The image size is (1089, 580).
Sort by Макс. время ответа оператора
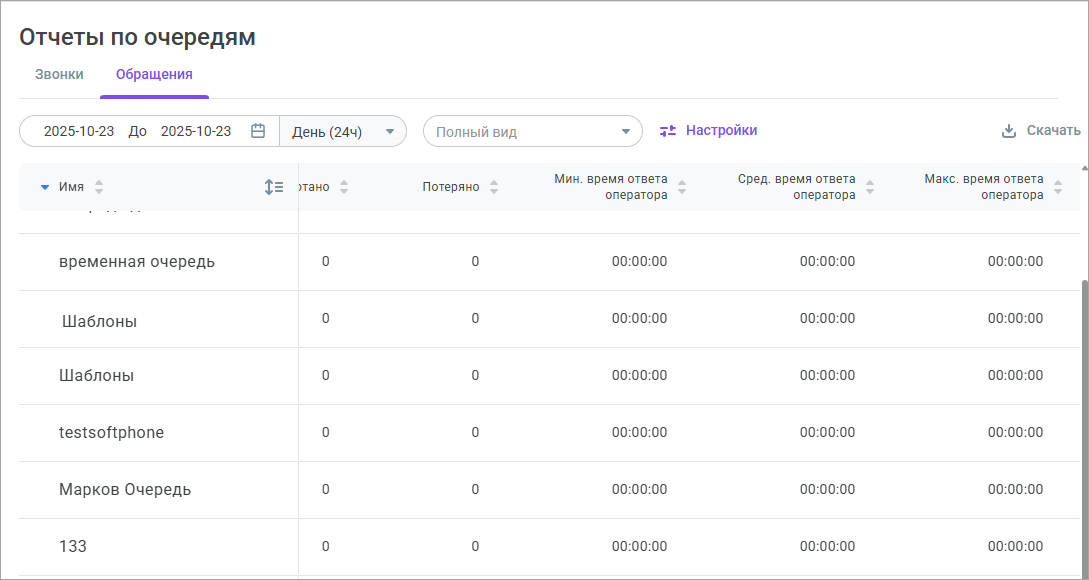pyautogui.click(x=1058, y=187)
